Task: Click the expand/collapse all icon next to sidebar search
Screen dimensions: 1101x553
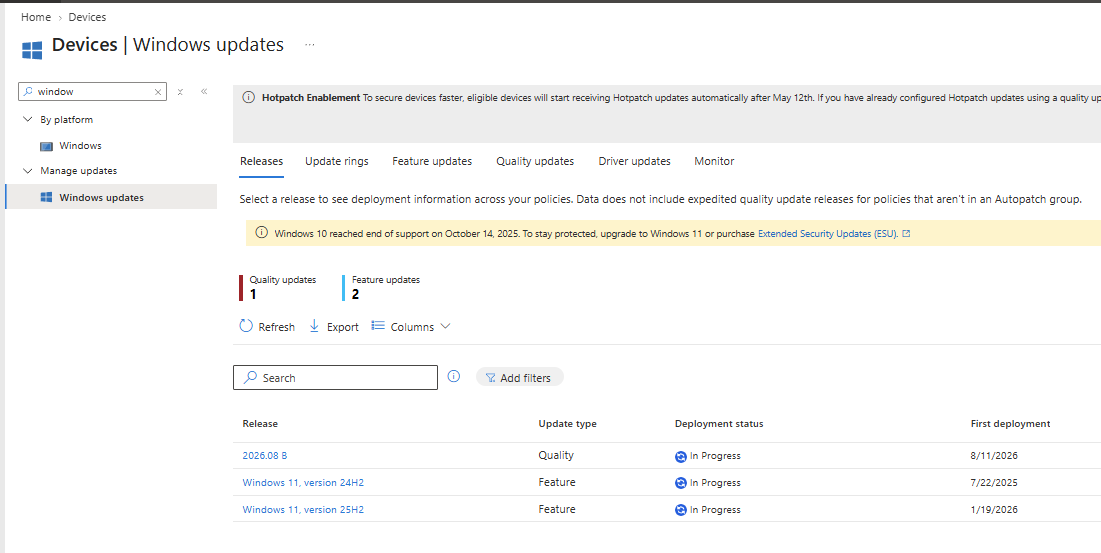Action: click(180, 91)
